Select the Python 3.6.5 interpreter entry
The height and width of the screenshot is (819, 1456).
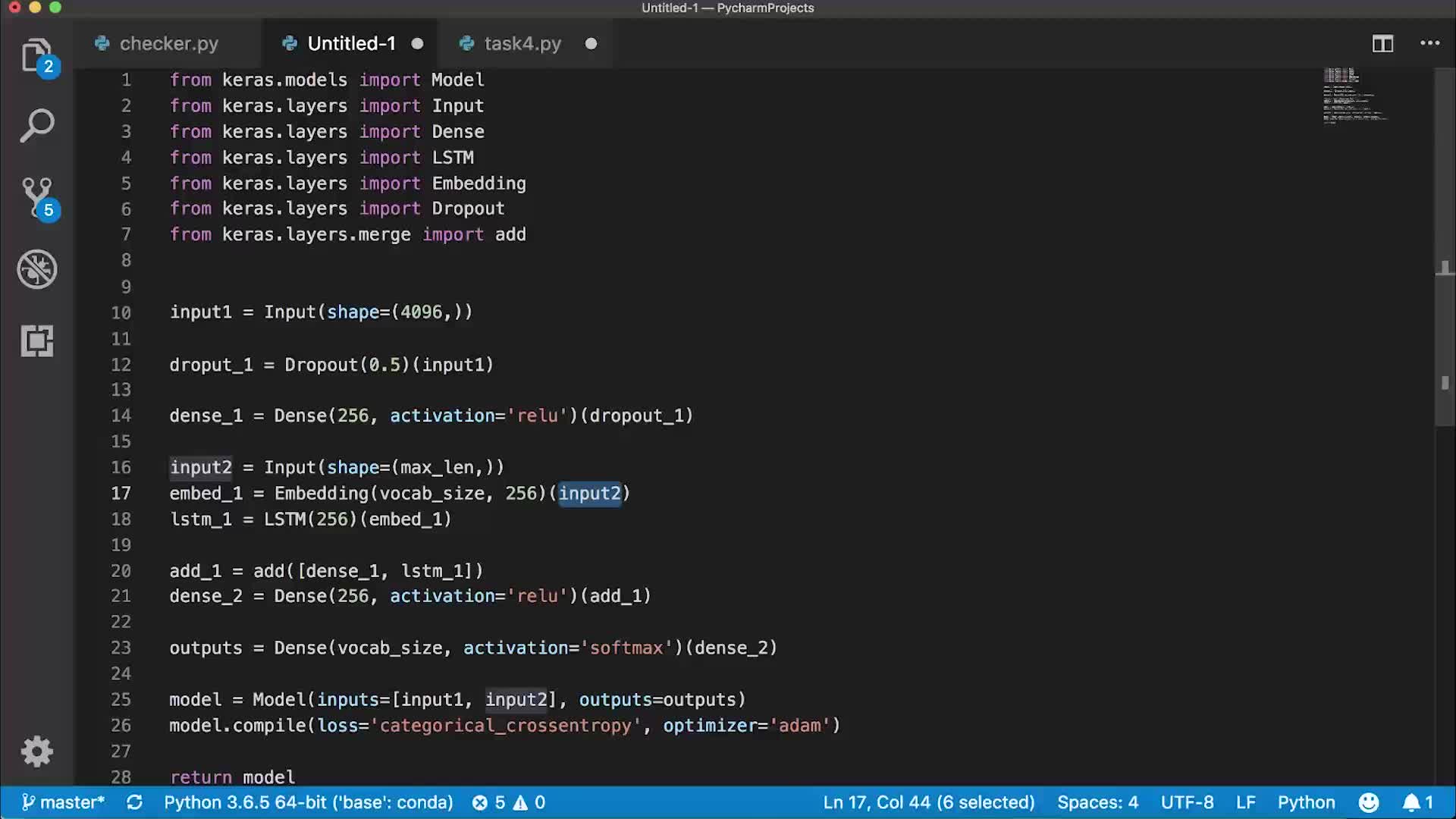309,802
